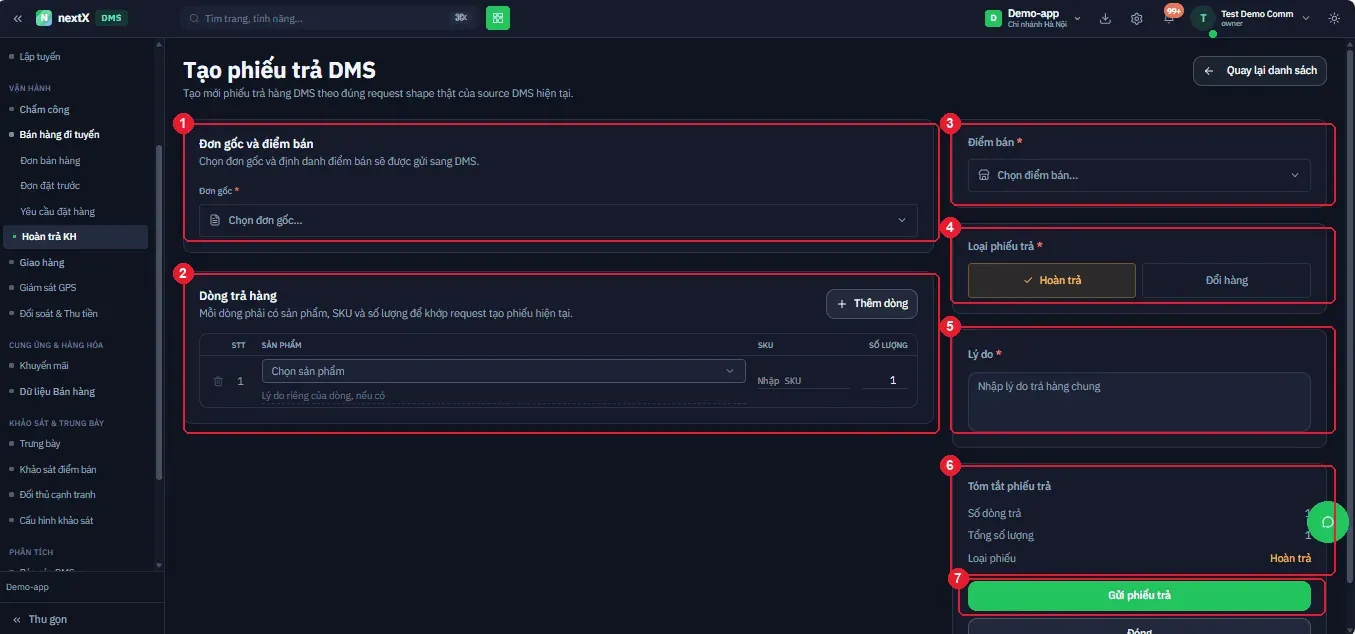Open Khảo sát điểm bán in sidebar
The height and width of the screenshot is (634, 1355).
pos(58,469)
